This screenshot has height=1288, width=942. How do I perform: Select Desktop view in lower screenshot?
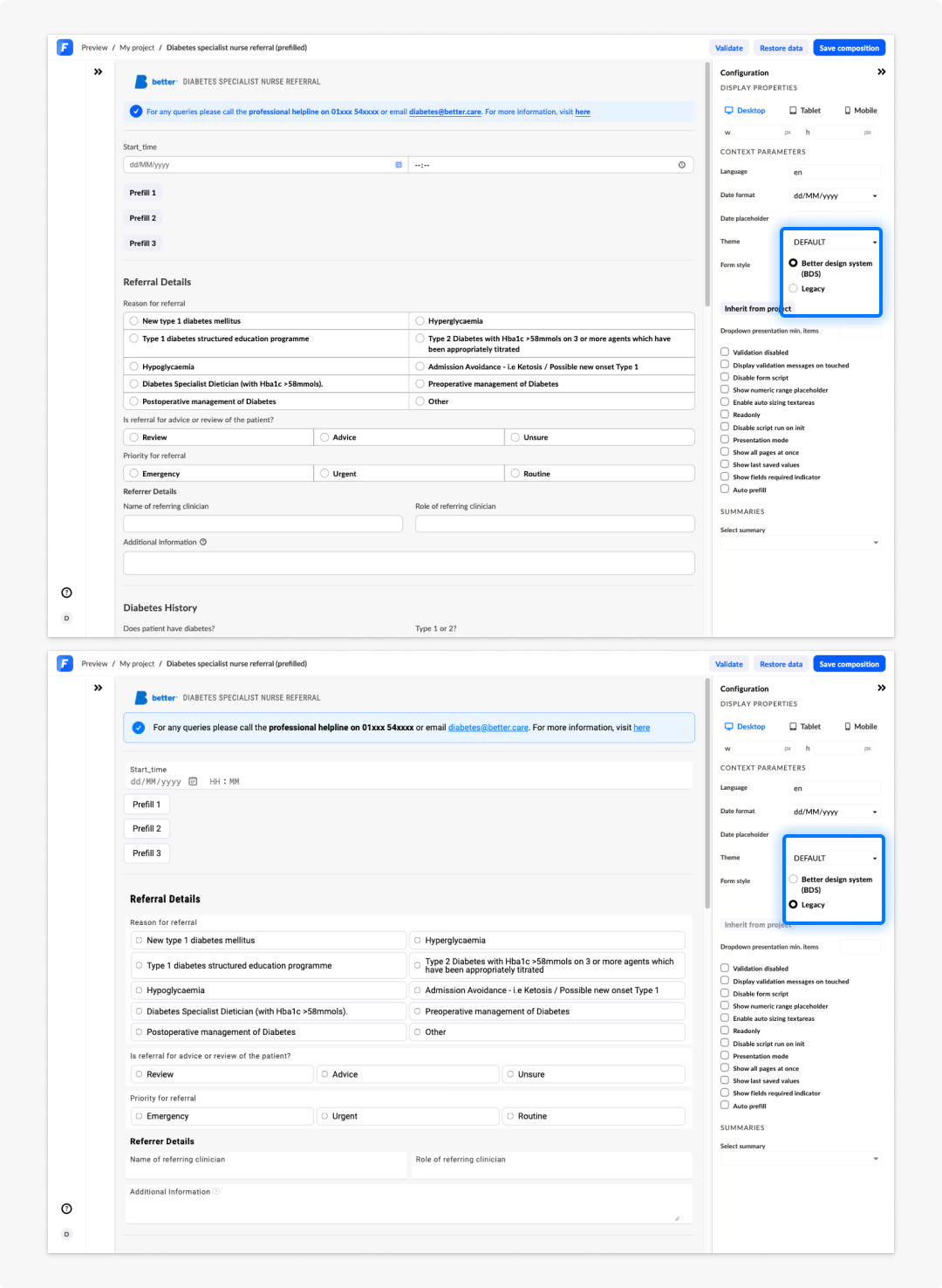coord(745,727)
